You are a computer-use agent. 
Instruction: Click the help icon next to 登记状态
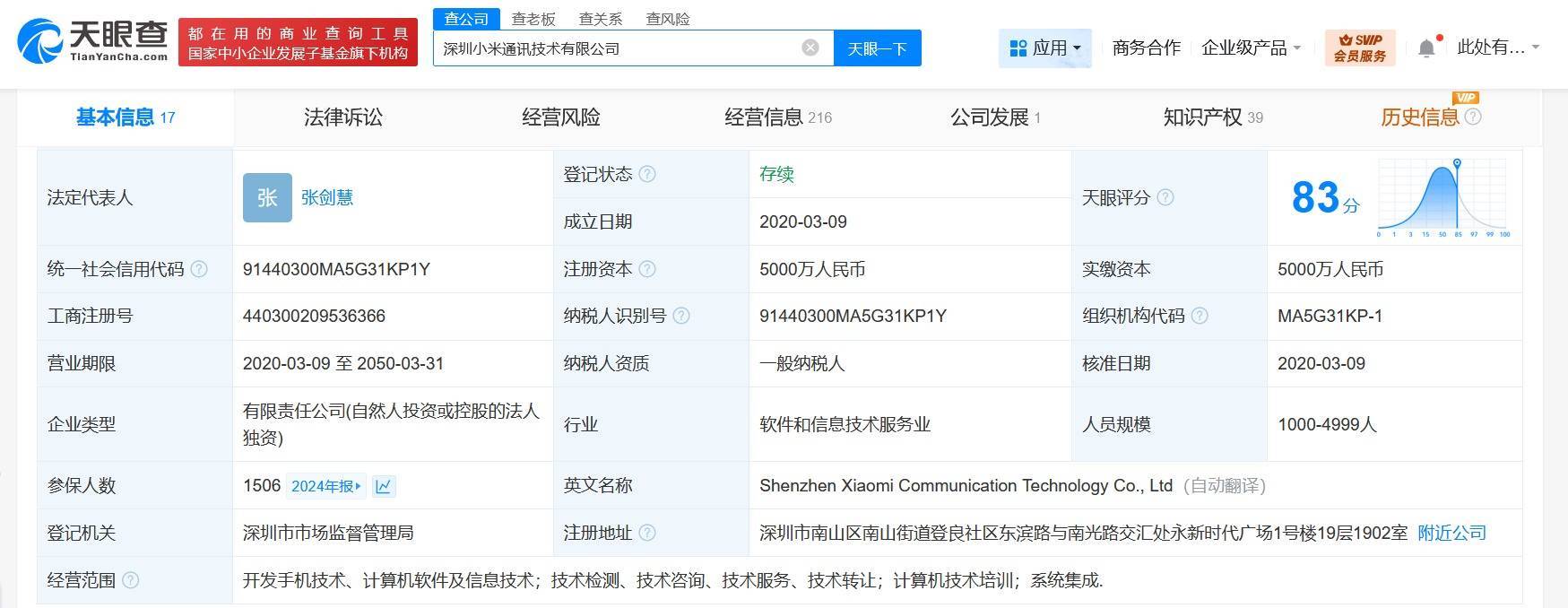point(647,174)
